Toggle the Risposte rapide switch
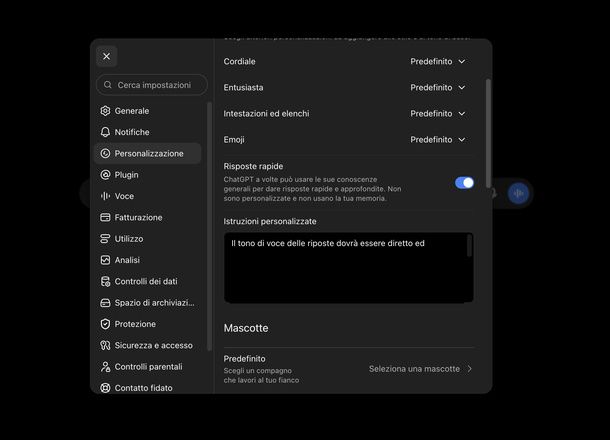610x440 pixels. click(465, 183)
